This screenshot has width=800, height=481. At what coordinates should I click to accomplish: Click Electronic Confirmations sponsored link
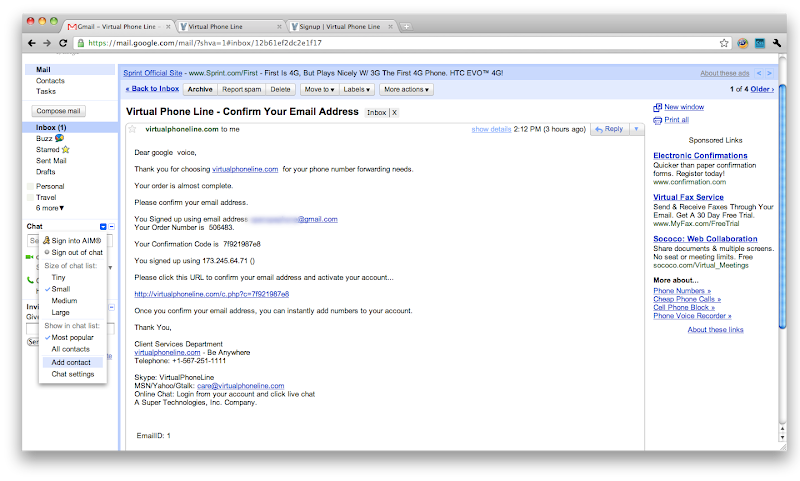700,156
